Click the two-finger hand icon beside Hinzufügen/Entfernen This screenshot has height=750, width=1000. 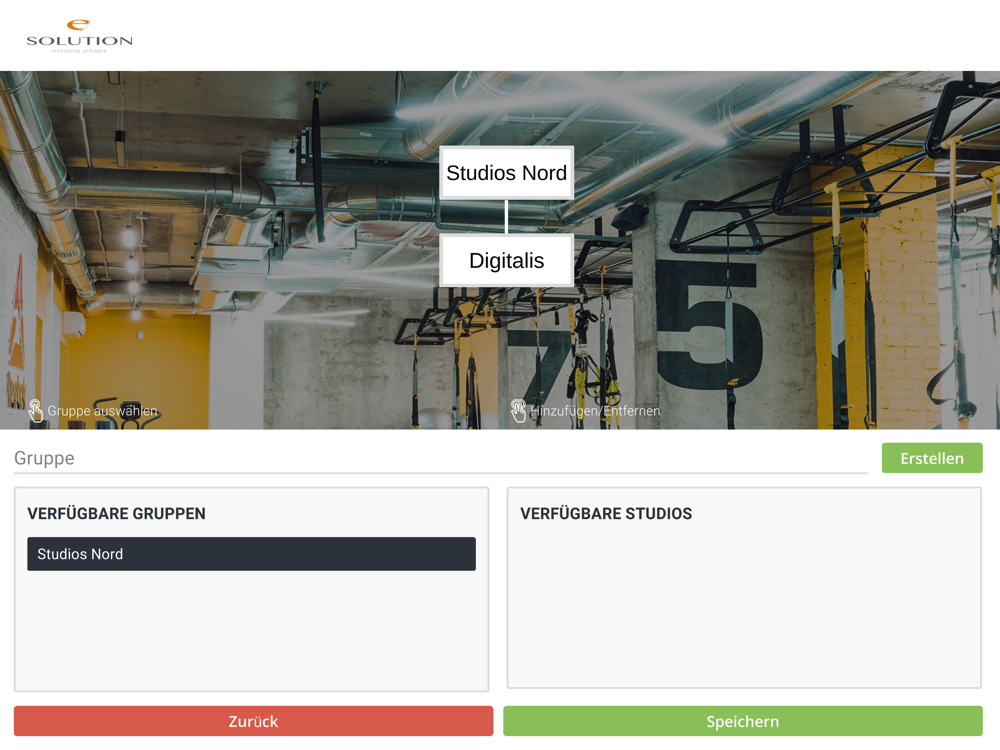click(x=518, y=411)
